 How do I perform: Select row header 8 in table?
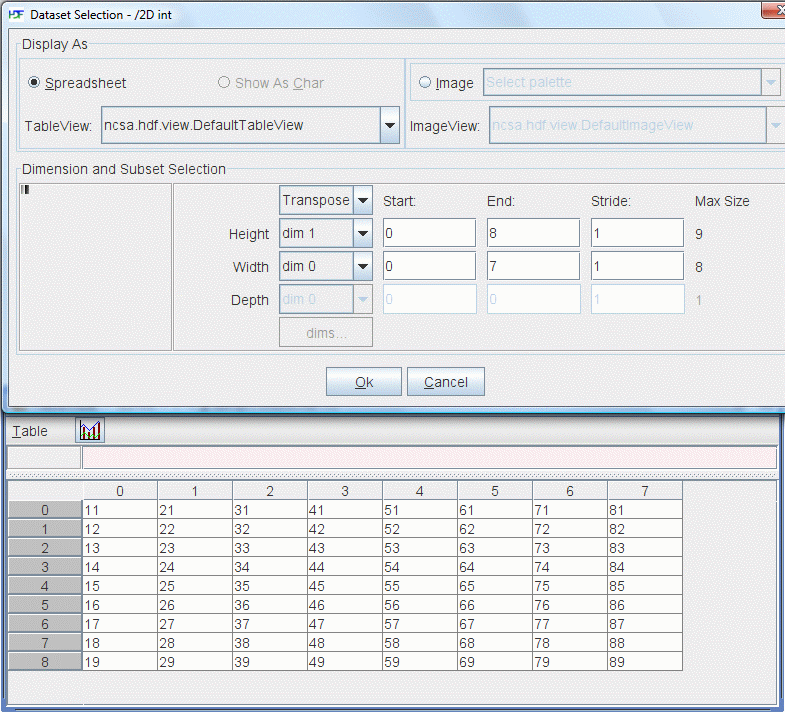45,662
